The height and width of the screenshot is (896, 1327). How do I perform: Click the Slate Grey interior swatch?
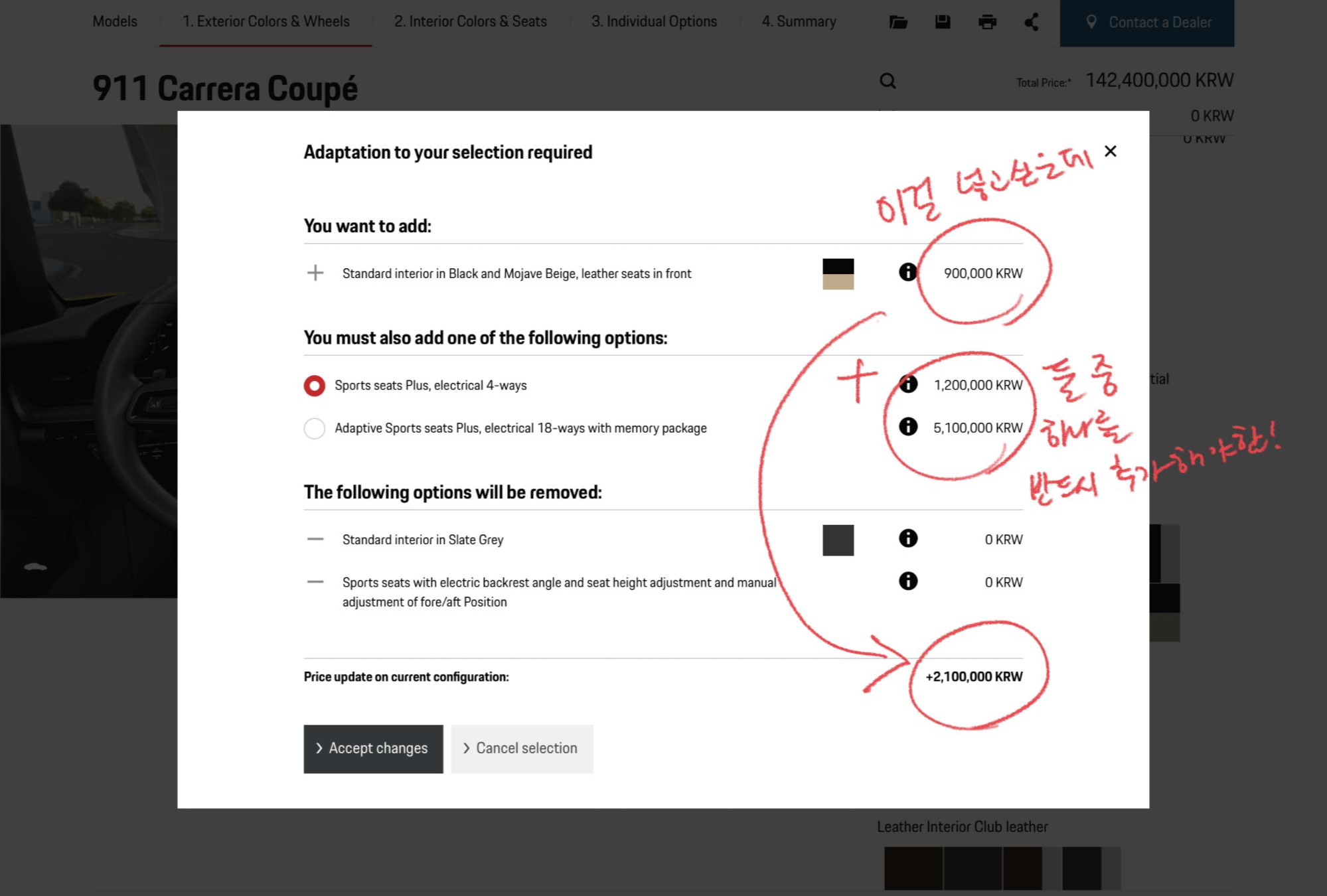point(838,540)
